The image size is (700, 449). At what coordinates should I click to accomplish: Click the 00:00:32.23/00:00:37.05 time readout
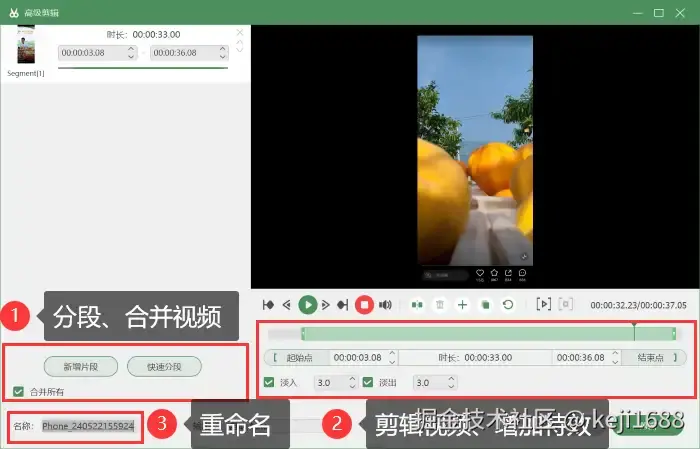click(638, 305)
